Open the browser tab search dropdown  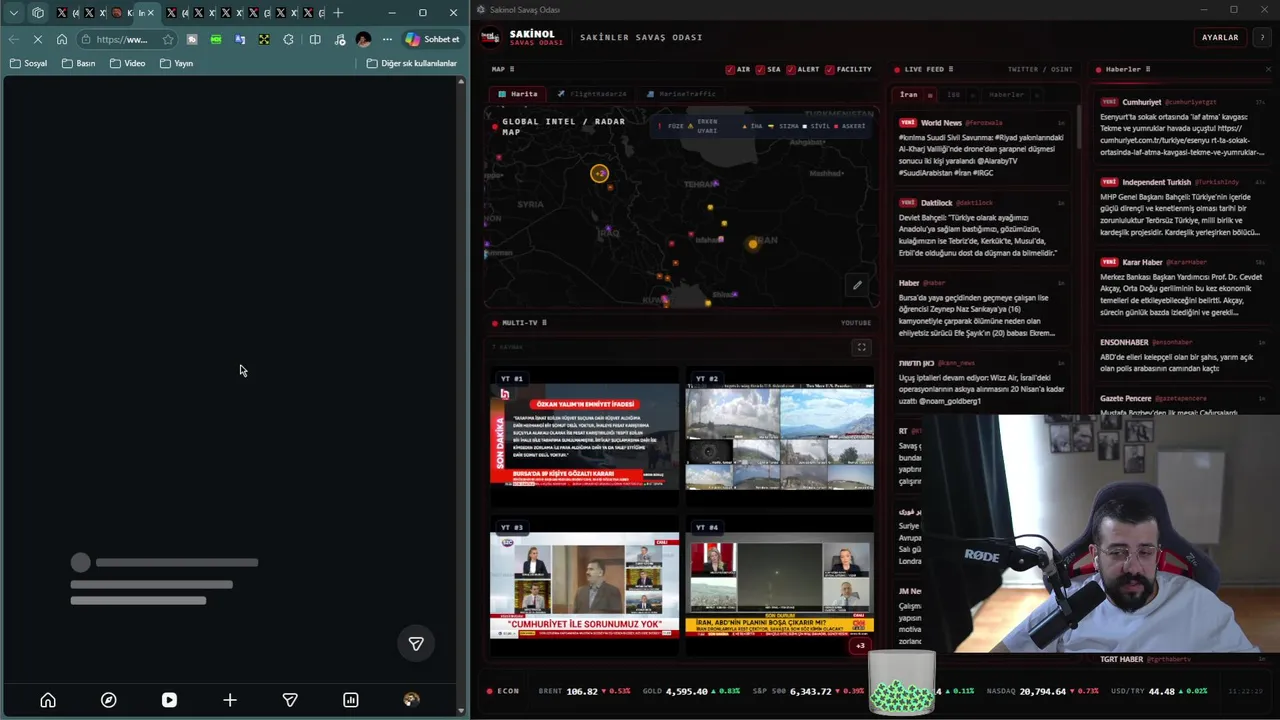point(13,13)
